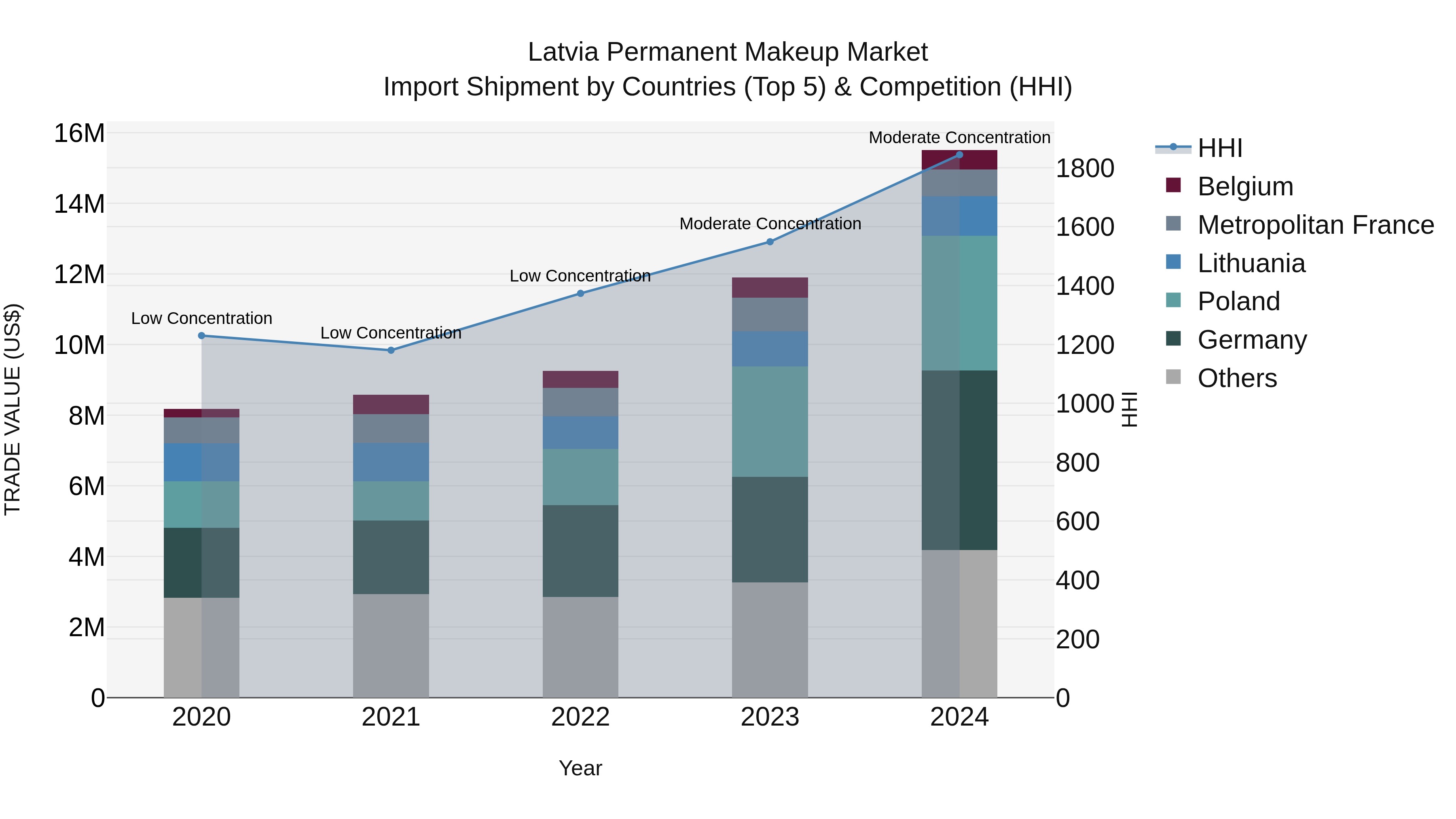Viewport: 1456px width, 819px height.
Task: Toggle Metropolitan France legend entry
Action: [1300, 224]
